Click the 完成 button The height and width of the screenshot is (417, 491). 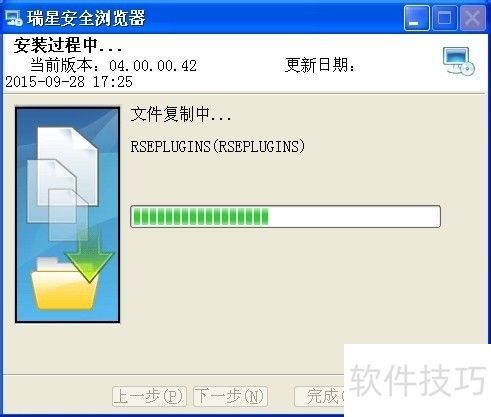click(319, 396)
